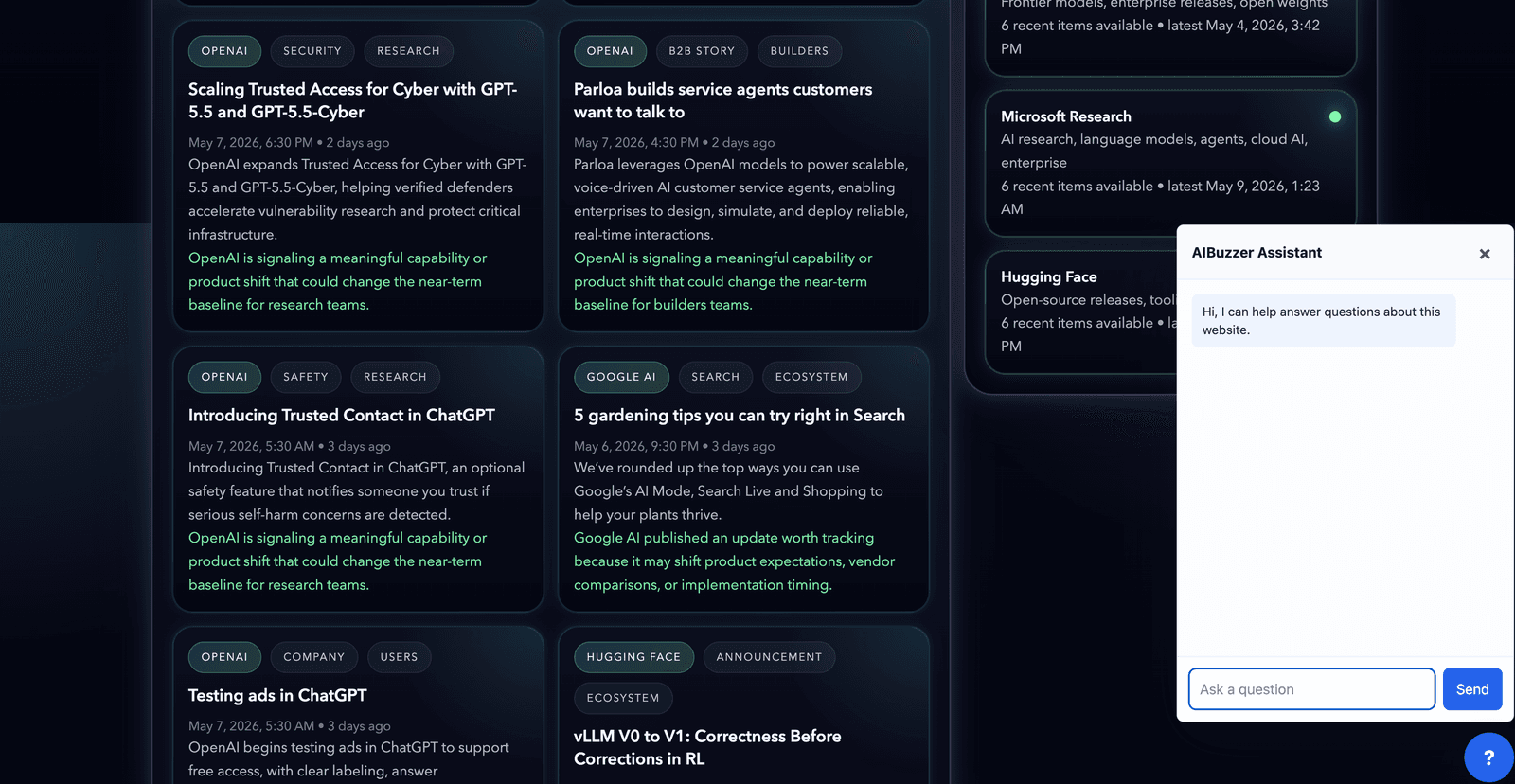Select ECOSYSTEM tag on vLLM card

coord(623,698)
